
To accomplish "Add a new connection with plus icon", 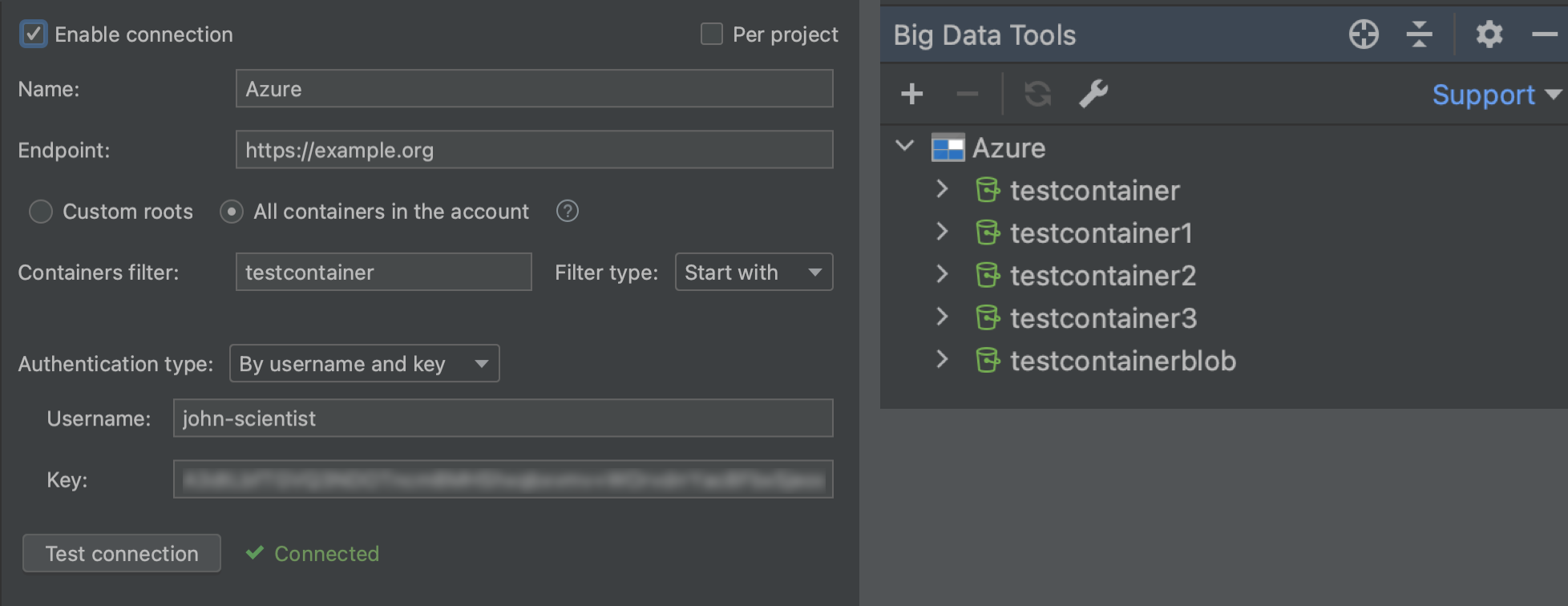I will point(911,94).
